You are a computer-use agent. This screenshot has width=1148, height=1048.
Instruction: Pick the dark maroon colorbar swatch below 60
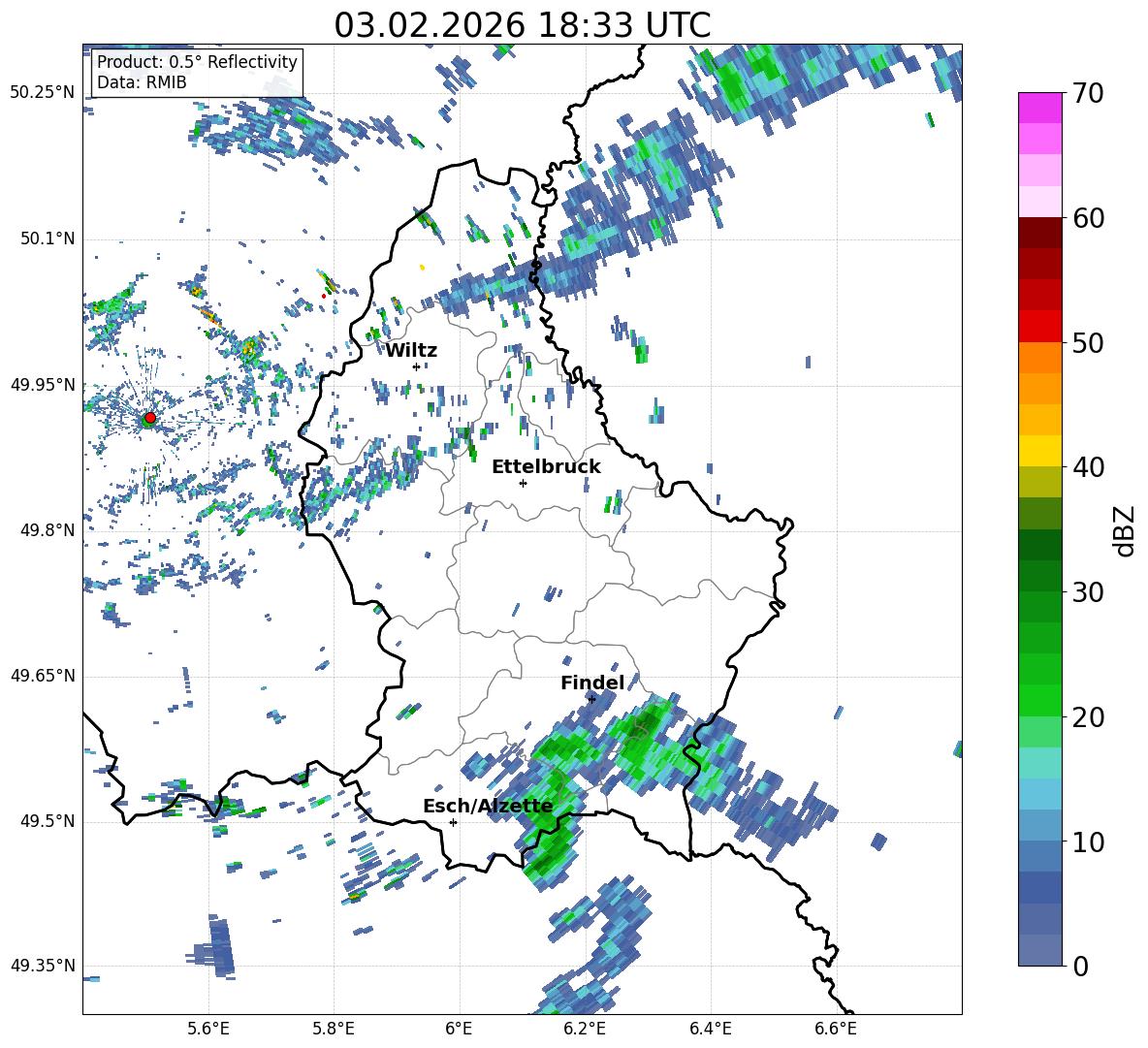1040,233
